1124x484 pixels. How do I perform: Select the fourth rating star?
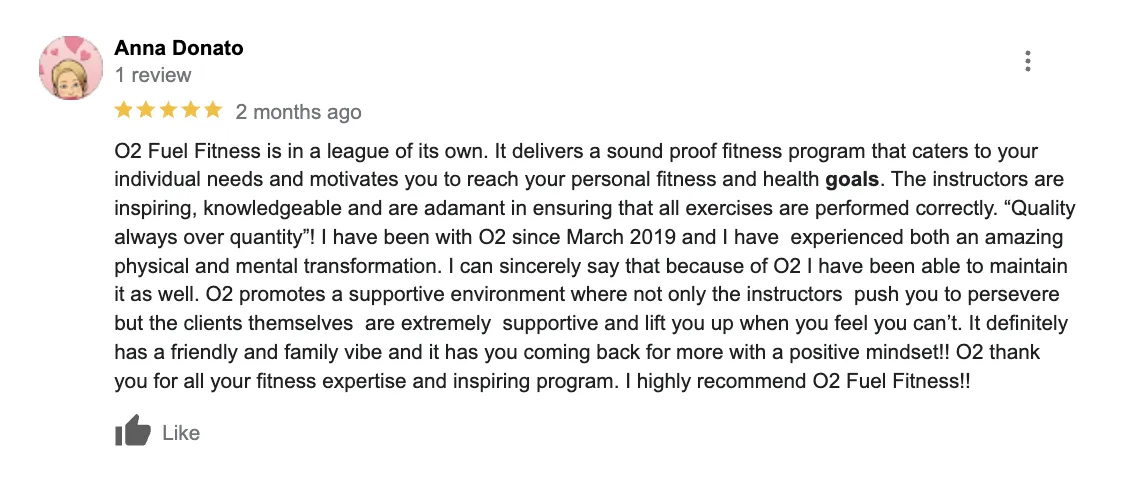click(190, 110)
